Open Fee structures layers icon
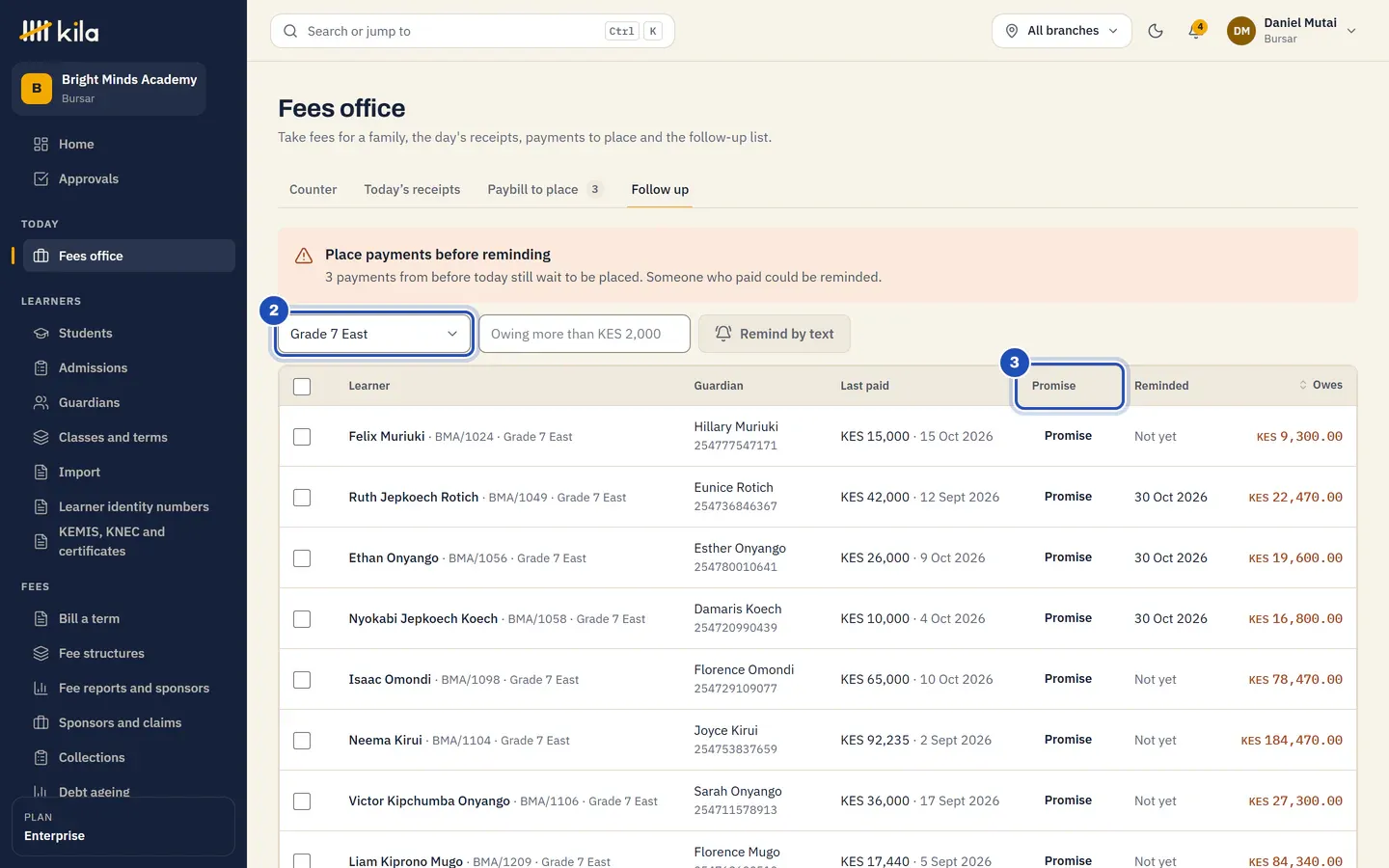1389x868 pixels. [x=41, y=653]
